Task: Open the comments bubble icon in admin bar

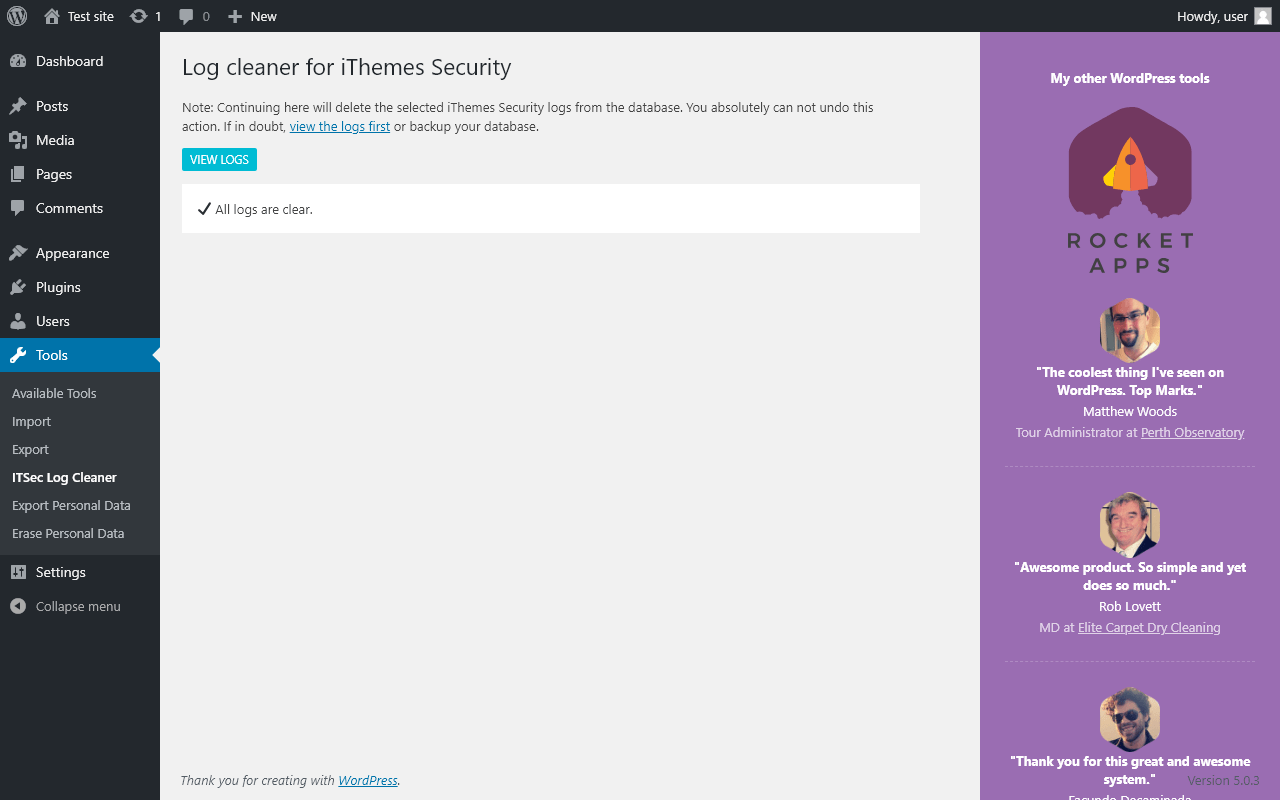Action: click(x=186, y=17)
